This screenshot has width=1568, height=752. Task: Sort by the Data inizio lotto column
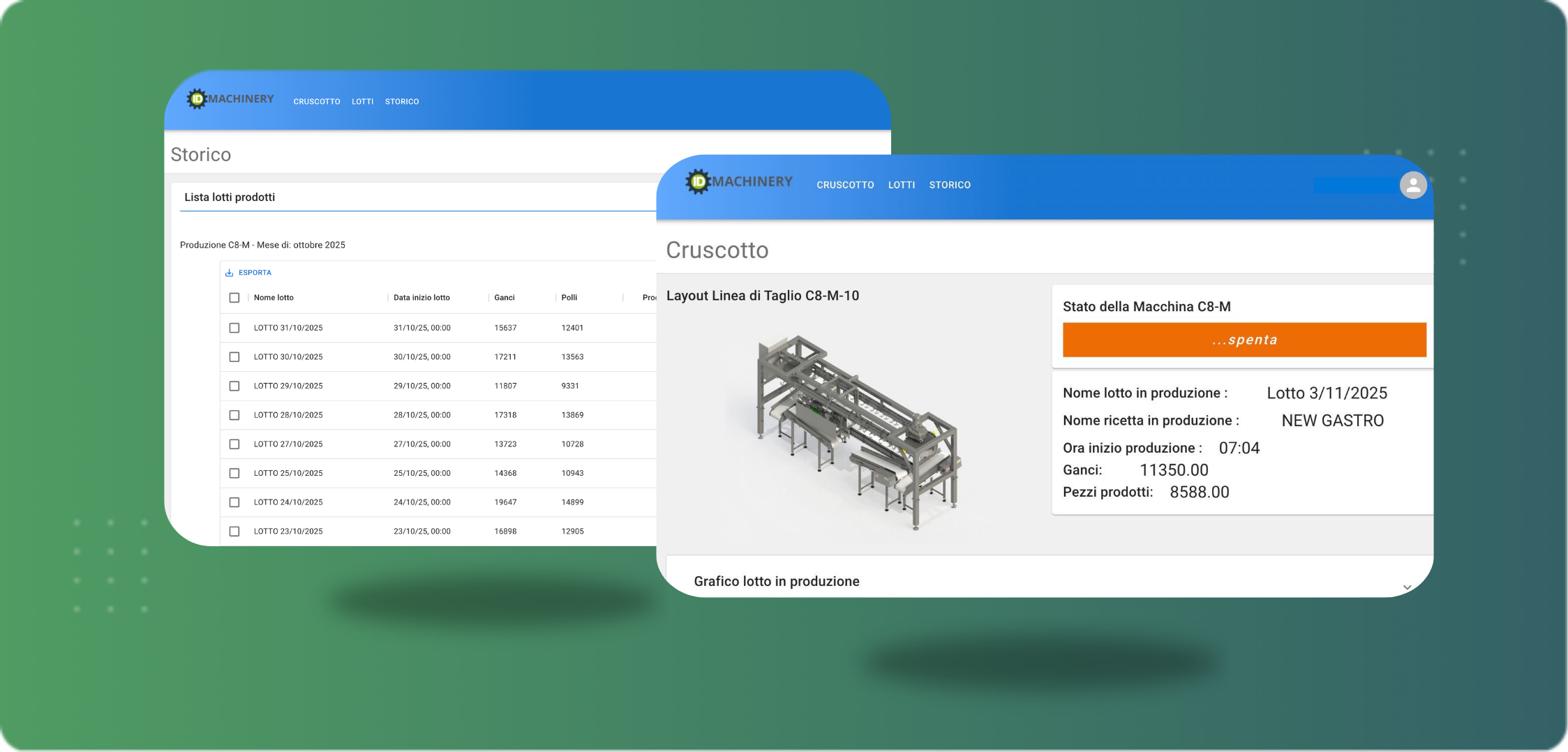pyautogui.click(x=421, y=298)
